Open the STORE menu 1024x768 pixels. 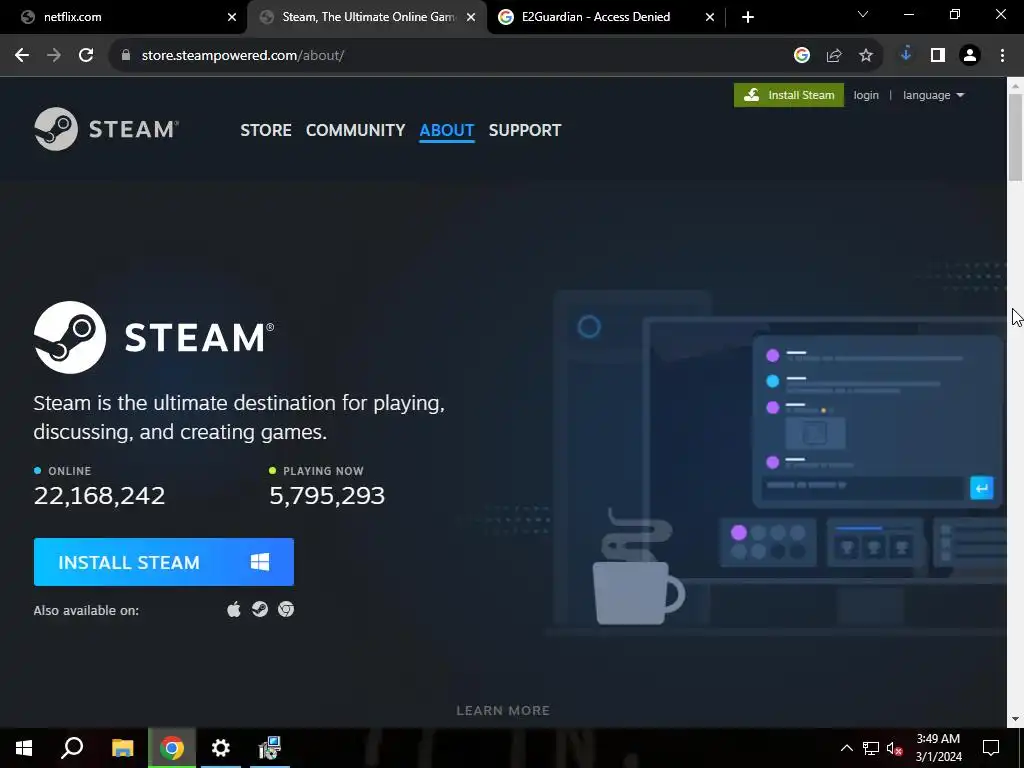266,130
